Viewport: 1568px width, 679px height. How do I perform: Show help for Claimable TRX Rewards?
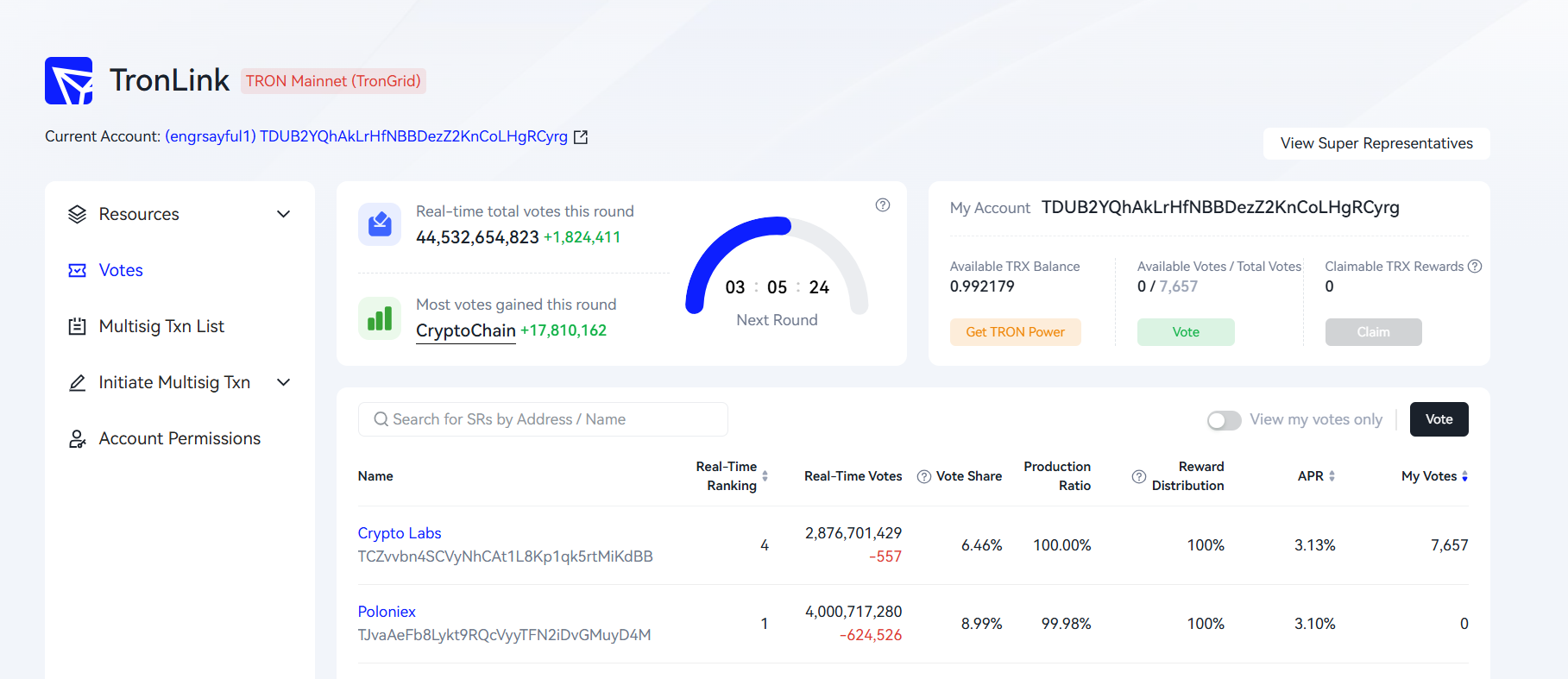[x=1475, y=267]
